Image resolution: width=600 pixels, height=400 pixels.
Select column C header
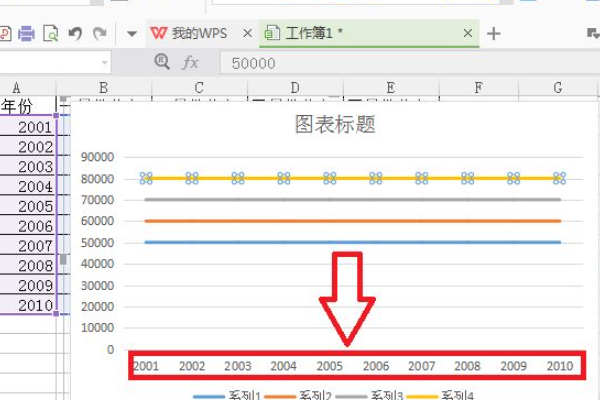coord(199,88)
